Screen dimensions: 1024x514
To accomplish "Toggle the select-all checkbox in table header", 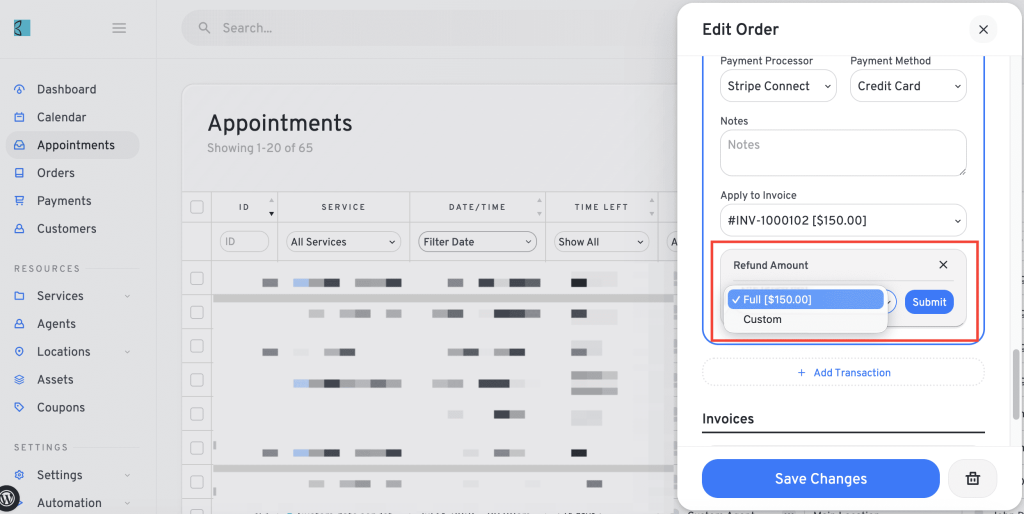I will pyautogui.click(x=197, y=207).
